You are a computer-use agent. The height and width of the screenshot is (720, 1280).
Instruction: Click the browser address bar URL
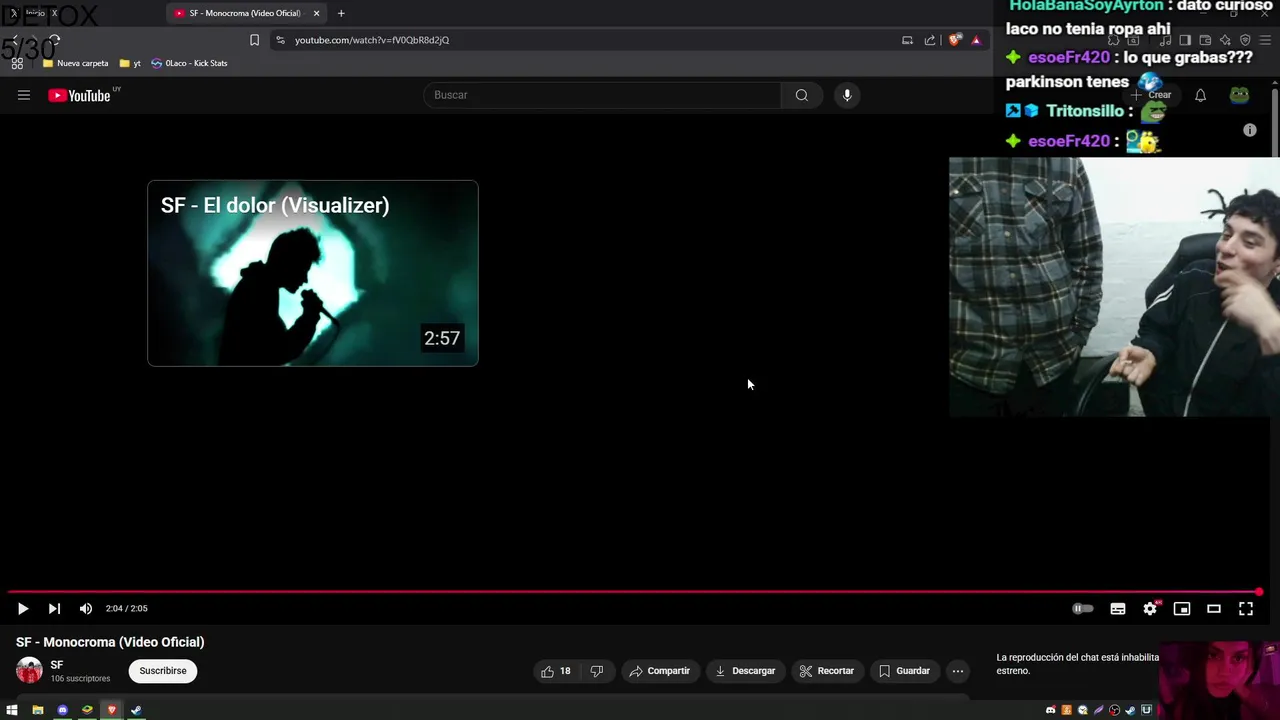click(x=372, y=40)
